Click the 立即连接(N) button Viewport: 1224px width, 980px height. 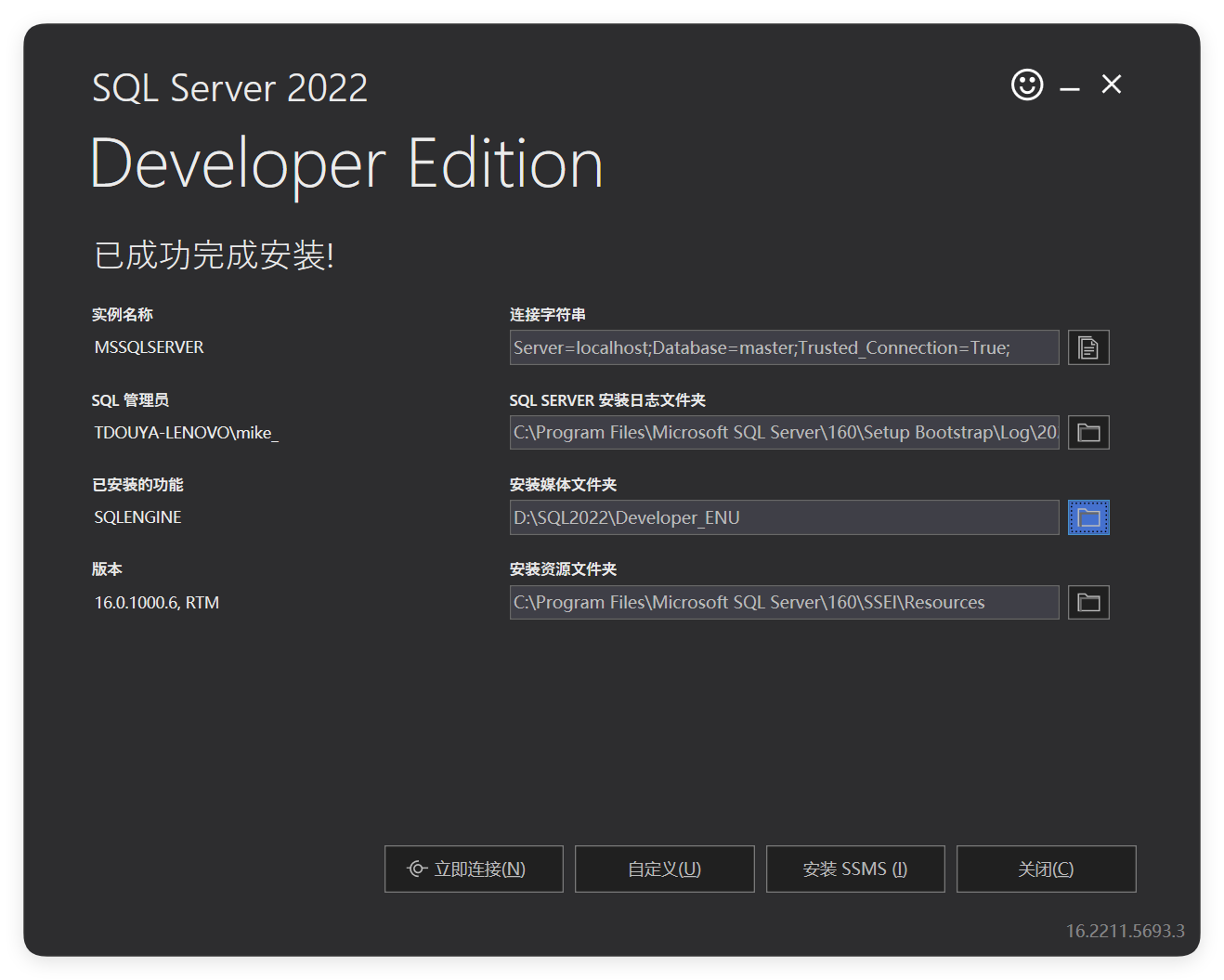coord(474,869)
